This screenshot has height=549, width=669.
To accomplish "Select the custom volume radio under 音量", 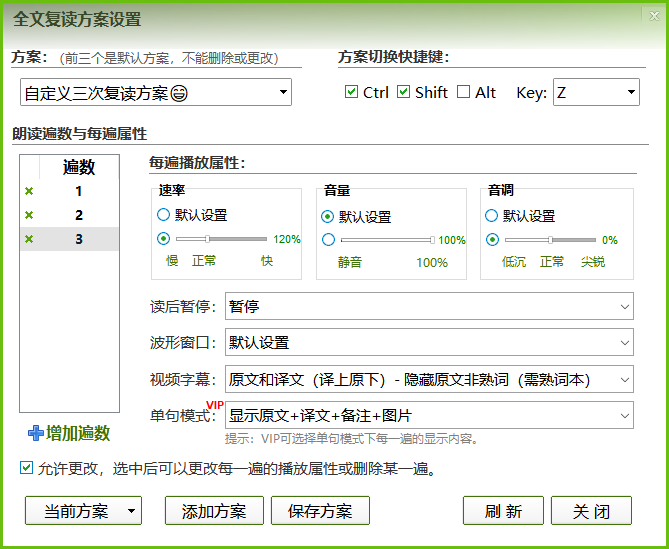I will tap(328, 239).
